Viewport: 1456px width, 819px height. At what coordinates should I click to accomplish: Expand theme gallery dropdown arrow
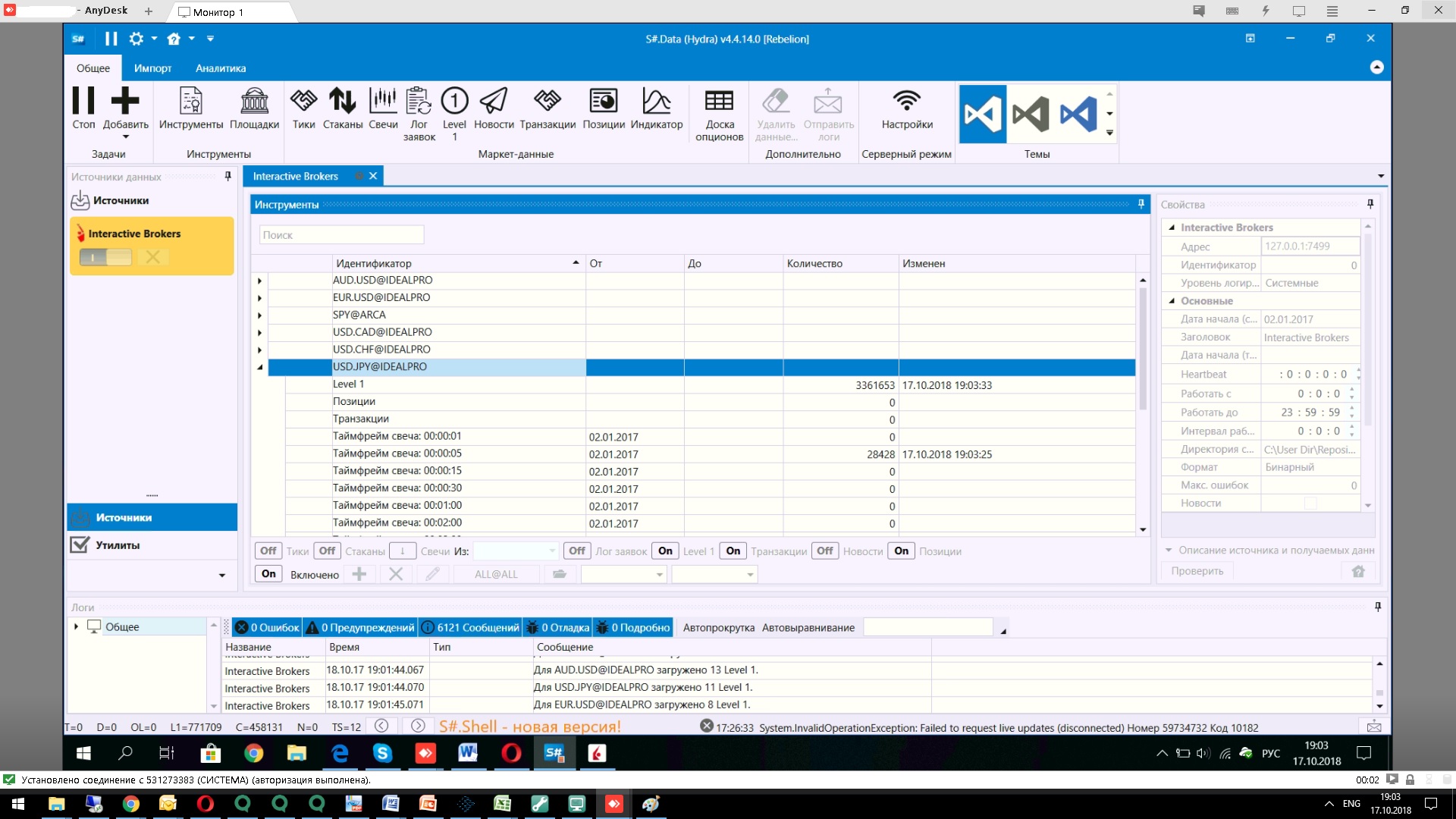pyautogui.click(x=1109, y=133)
